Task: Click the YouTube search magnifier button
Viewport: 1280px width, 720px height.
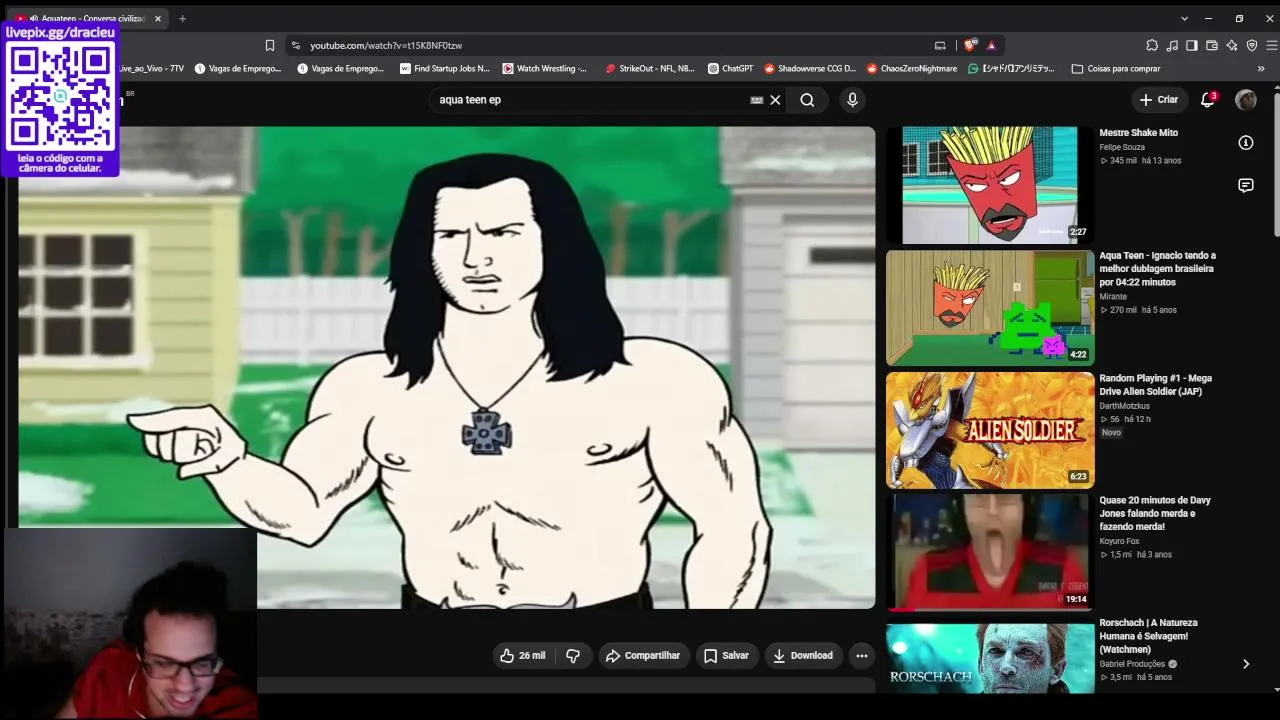Action: point(807,100)
